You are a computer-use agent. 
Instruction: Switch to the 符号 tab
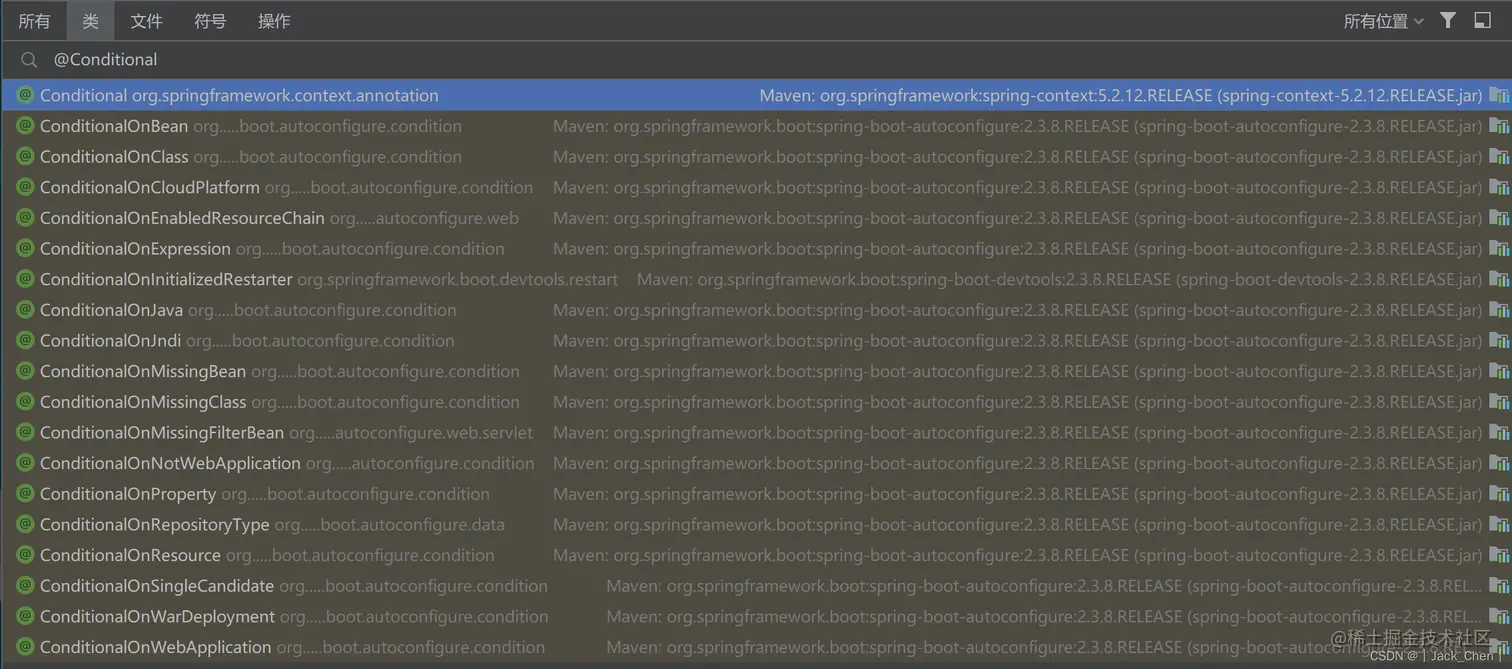point(210,21)
